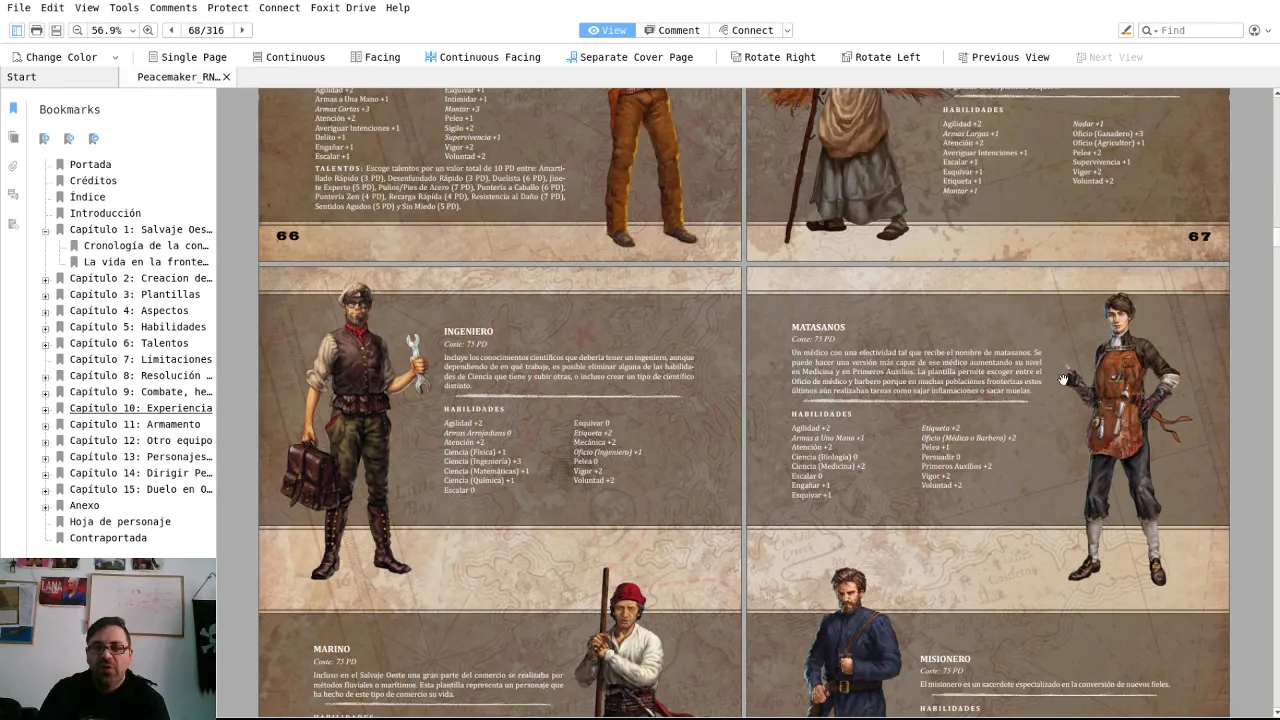Screen dimensions: 1280x720
Task: Open the Foxit Drive menu
Action: pos(342,8)
